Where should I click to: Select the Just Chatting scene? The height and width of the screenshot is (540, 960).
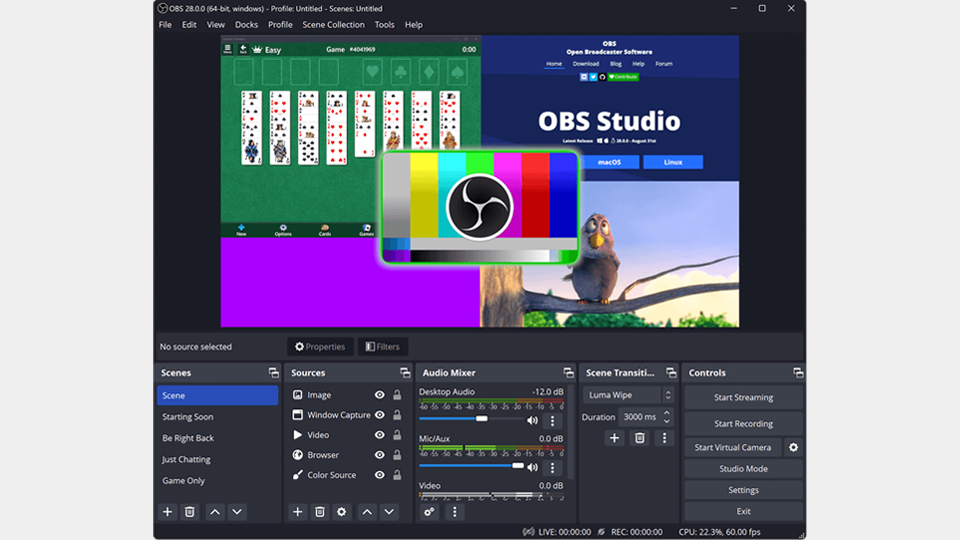click(217, 459)
